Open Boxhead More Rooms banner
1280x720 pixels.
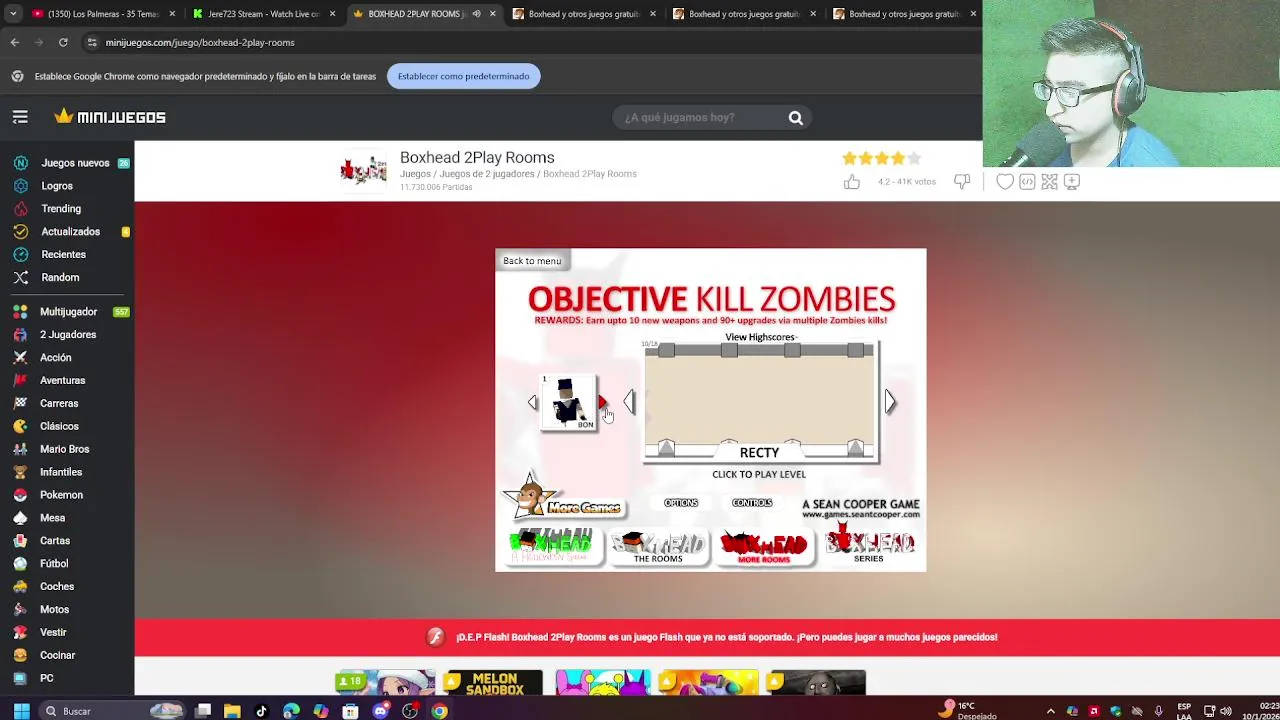(764, 546)
